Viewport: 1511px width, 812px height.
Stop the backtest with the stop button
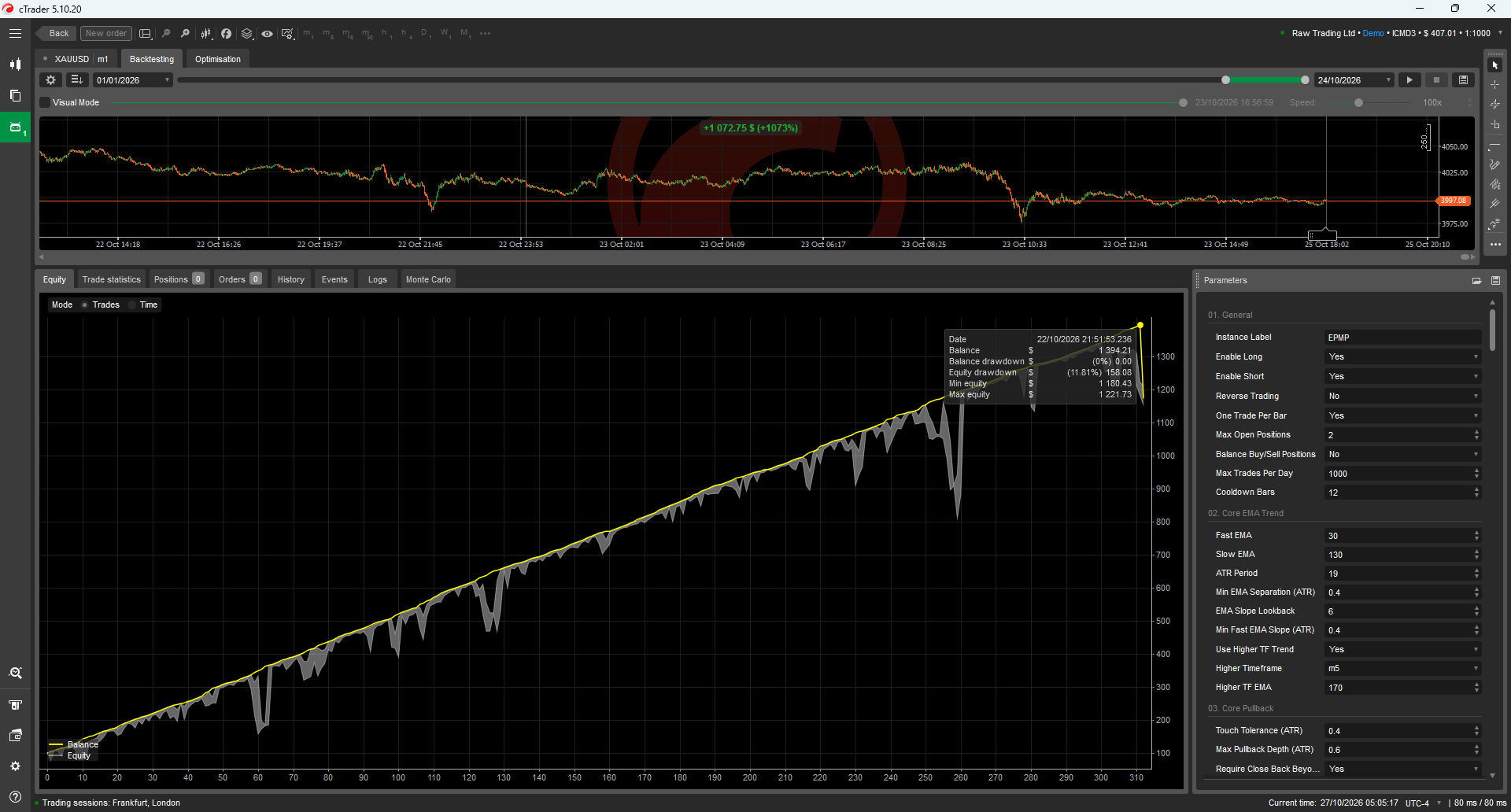click(1436, 80)
